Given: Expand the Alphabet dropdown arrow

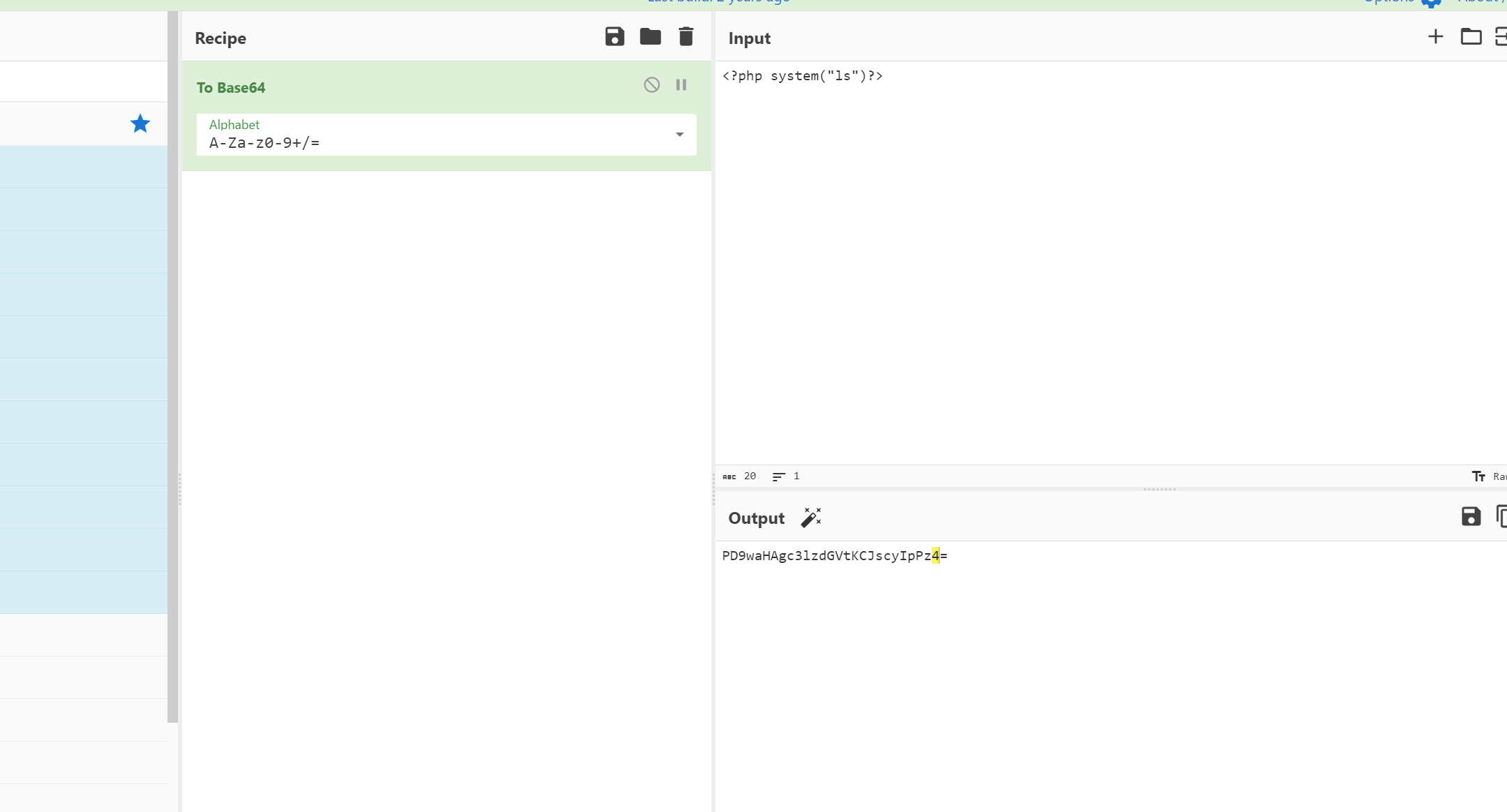Looking at the screenshot, I should (679, 135).
